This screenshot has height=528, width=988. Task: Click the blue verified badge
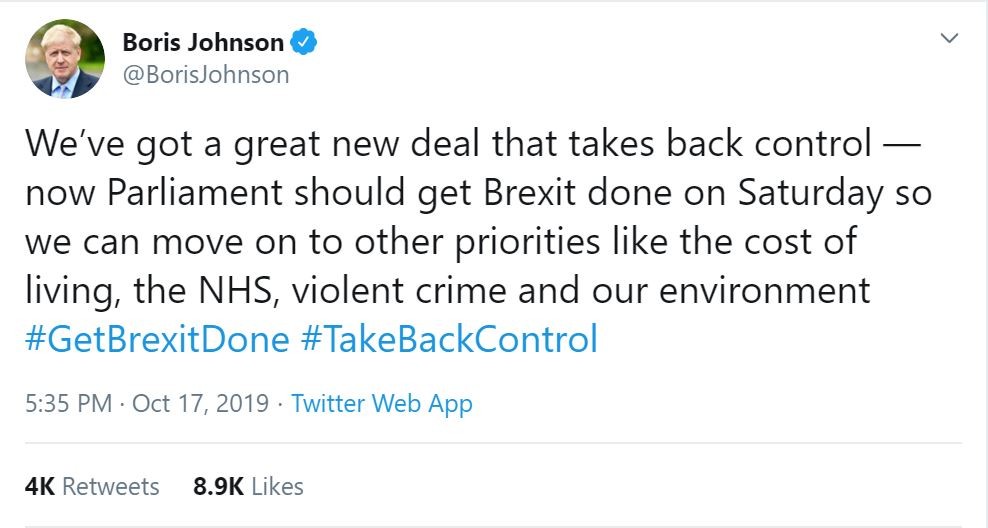(x=304, y=43)
